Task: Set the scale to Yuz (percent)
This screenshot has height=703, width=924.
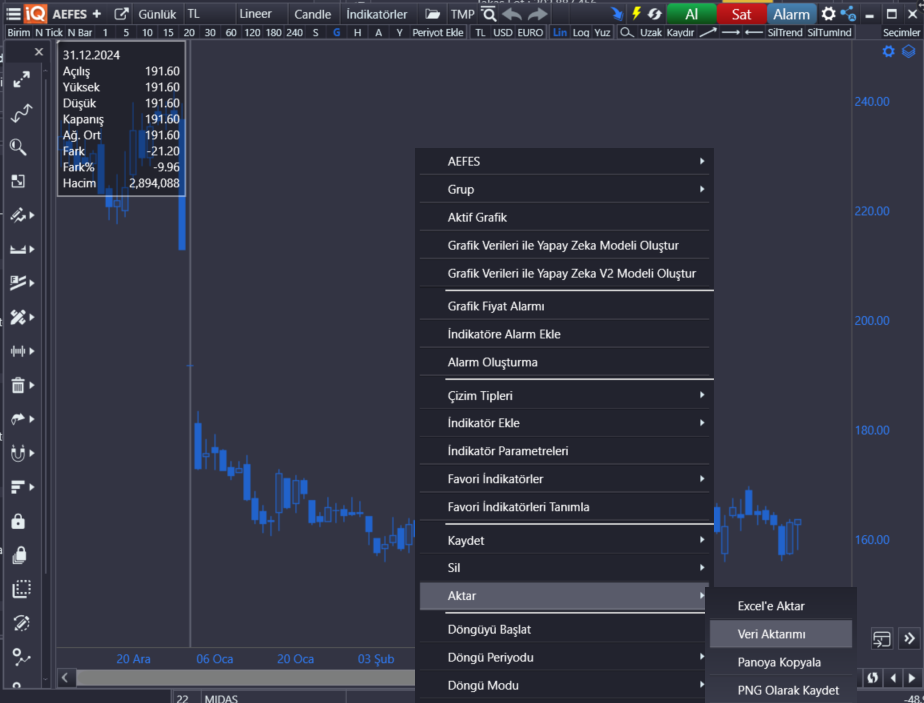Action: (x=602, y=32)
